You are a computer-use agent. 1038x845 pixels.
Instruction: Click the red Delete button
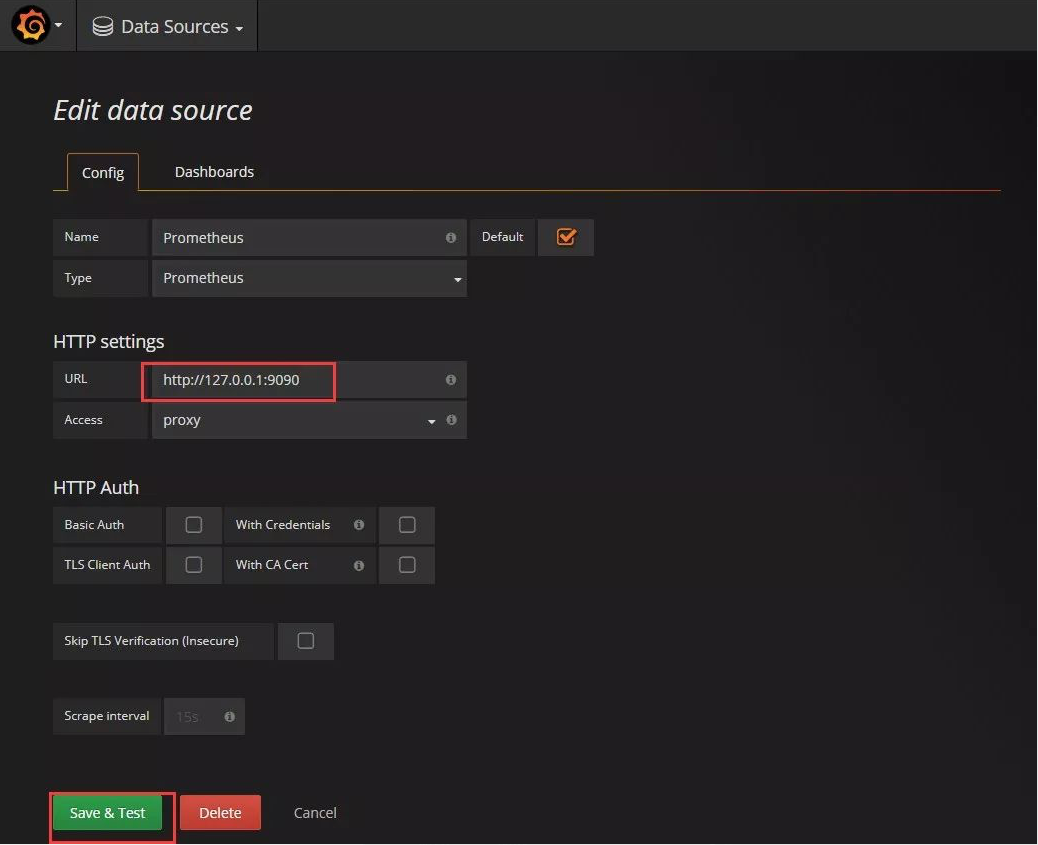point(220,813)
